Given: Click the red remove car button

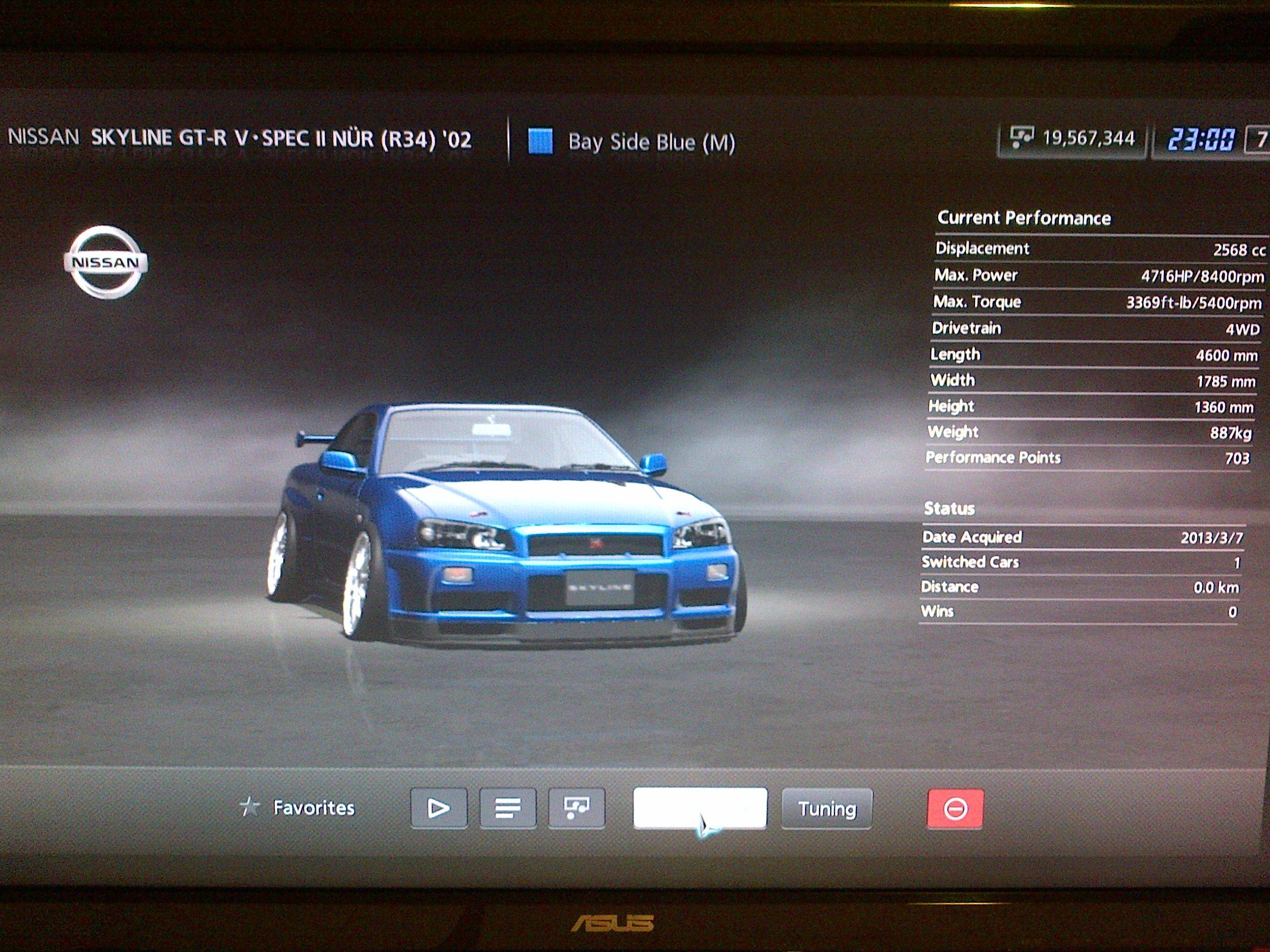Looking at the screenshot, I should pos(955,809).
